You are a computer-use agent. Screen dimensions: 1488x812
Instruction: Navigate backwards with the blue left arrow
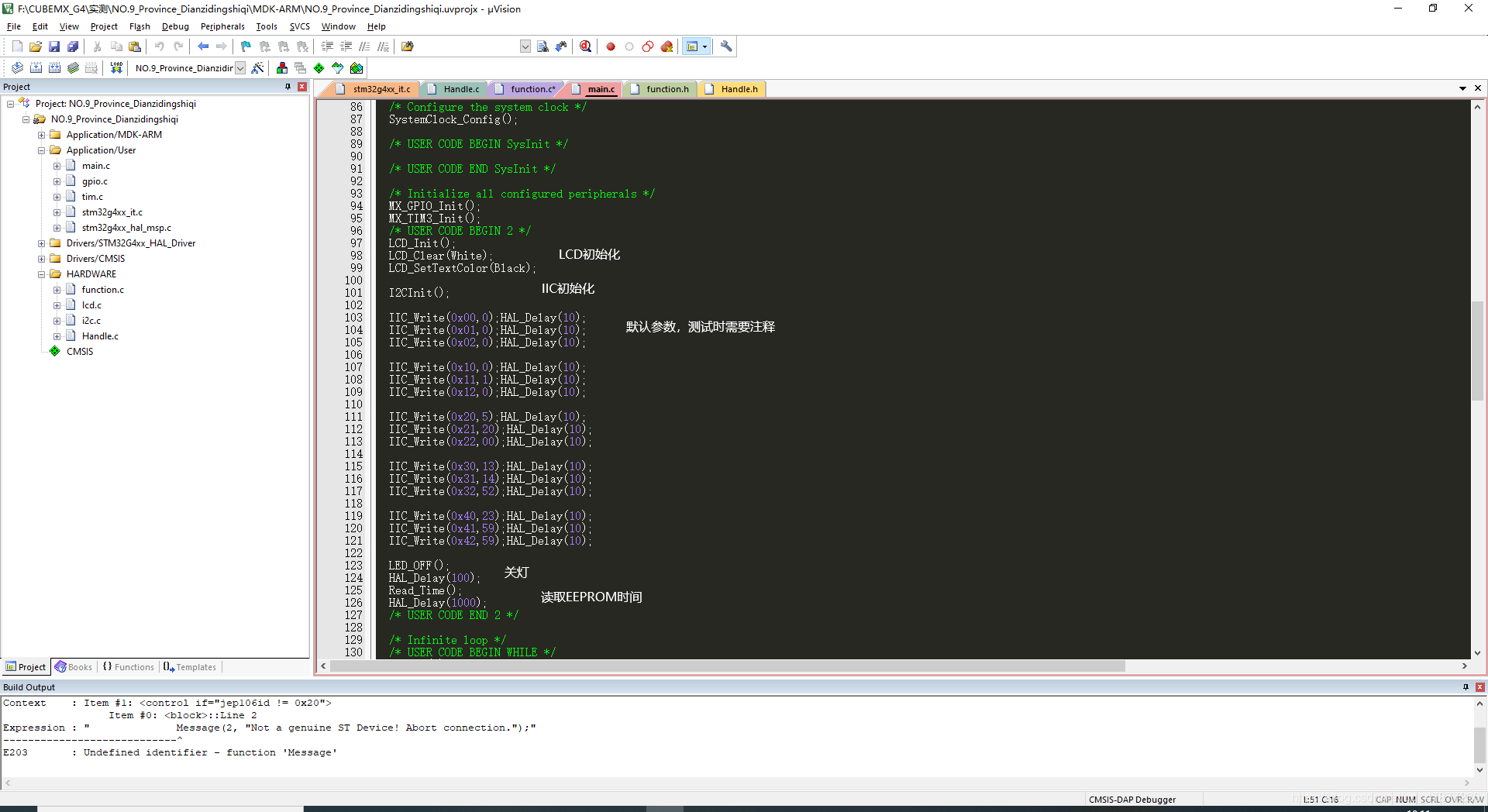tap(203, 46)
